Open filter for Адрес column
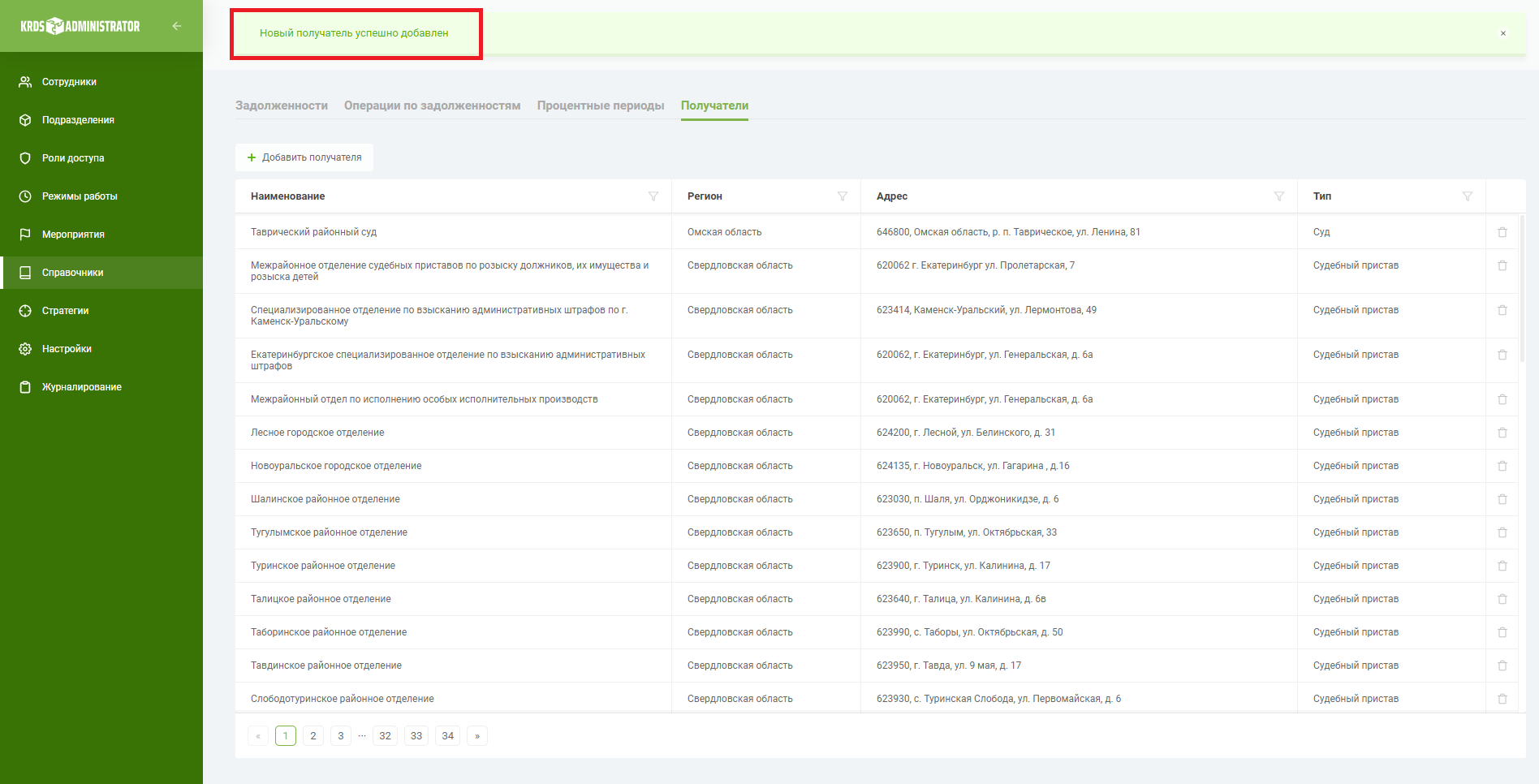 pyautogui.click(x=1279, y=196)
